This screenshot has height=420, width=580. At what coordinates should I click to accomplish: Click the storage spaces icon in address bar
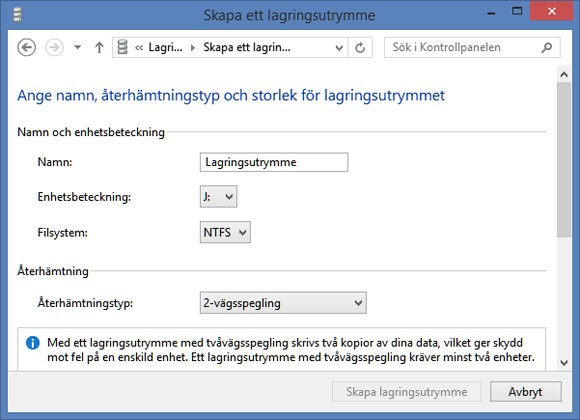point(122,47)
